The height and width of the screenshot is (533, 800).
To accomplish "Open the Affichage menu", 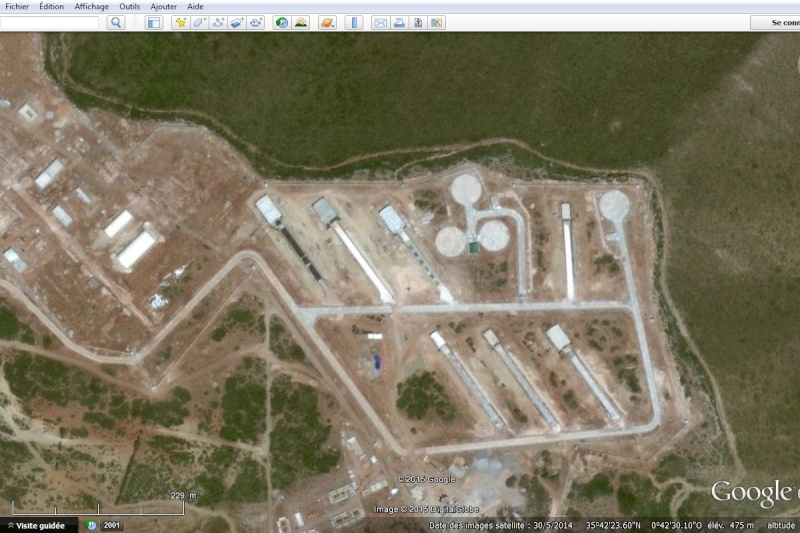I will pyautogui.click(x=91, y=7).
